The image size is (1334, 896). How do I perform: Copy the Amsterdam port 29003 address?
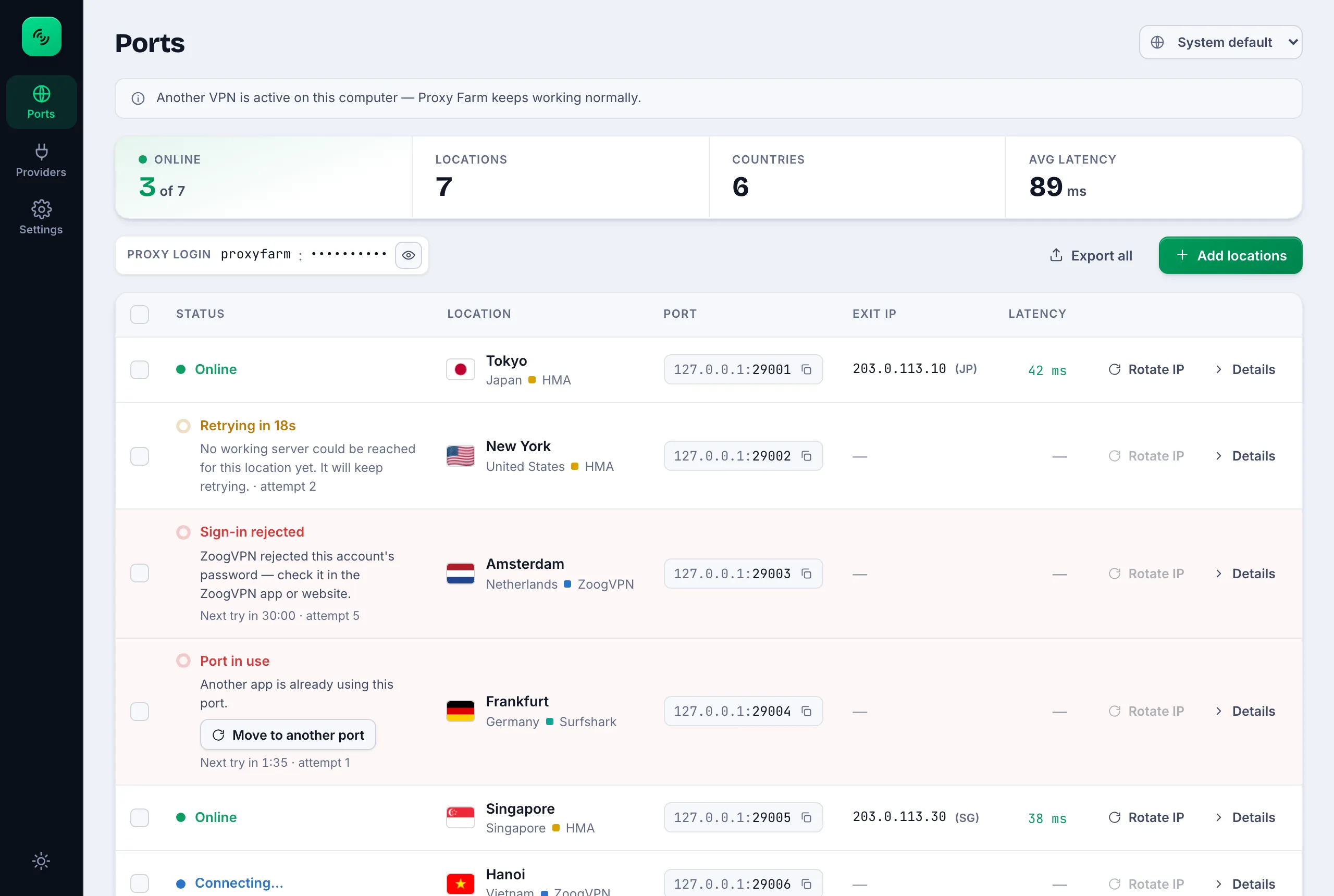coord(807,574)
